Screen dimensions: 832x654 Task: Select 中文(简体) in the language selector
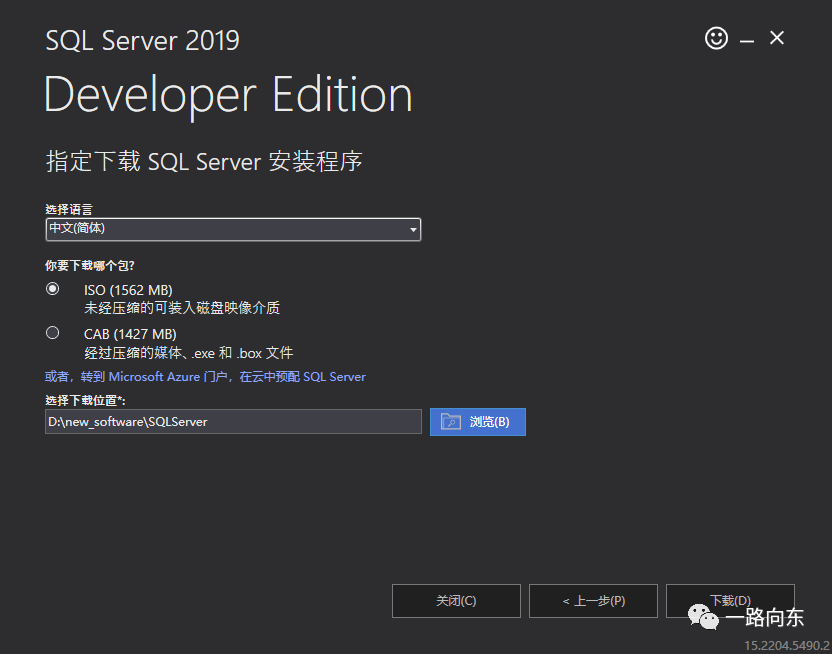click(200, 229)
